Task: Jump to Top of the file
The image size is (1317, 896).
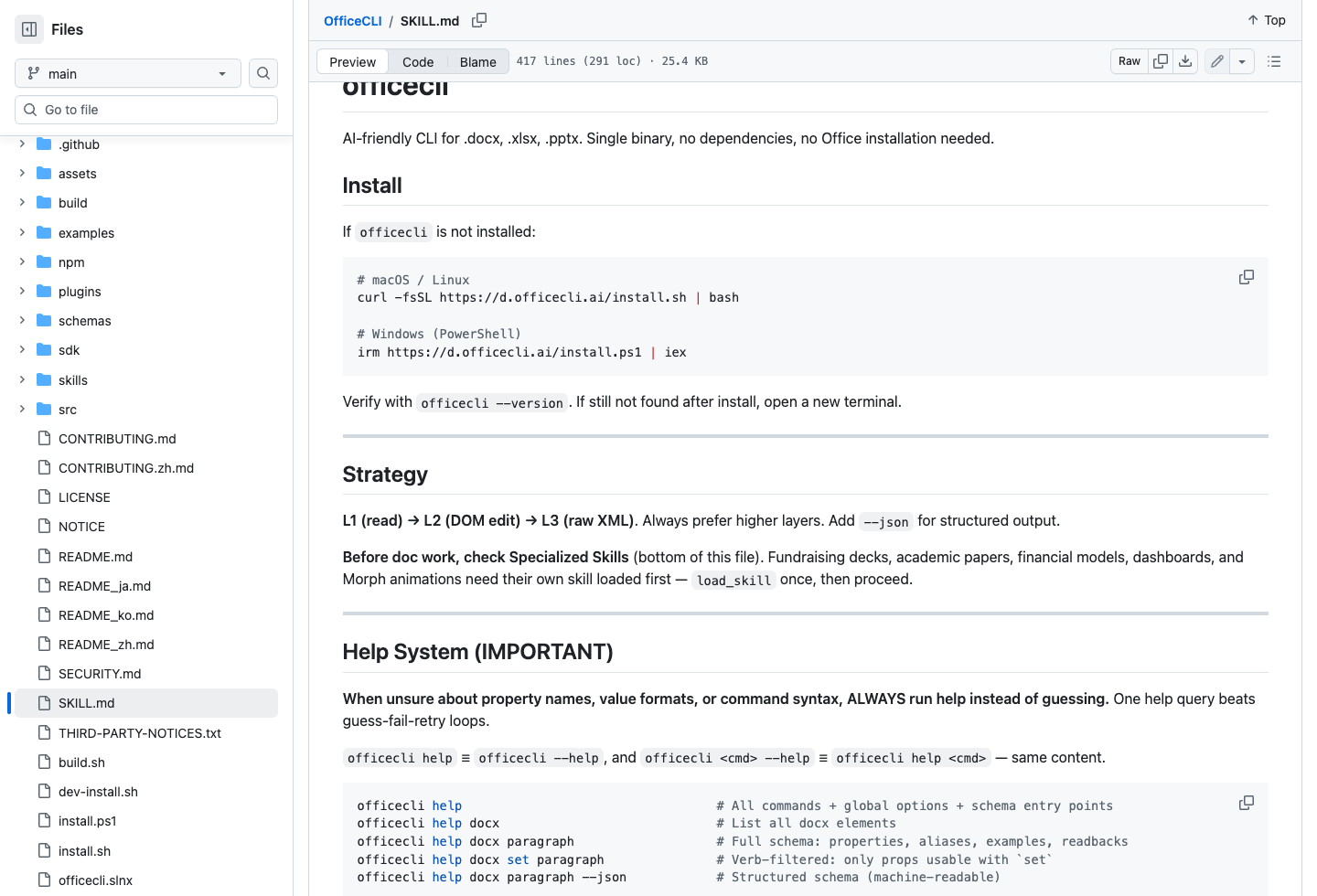Action: coord(1267,20)
